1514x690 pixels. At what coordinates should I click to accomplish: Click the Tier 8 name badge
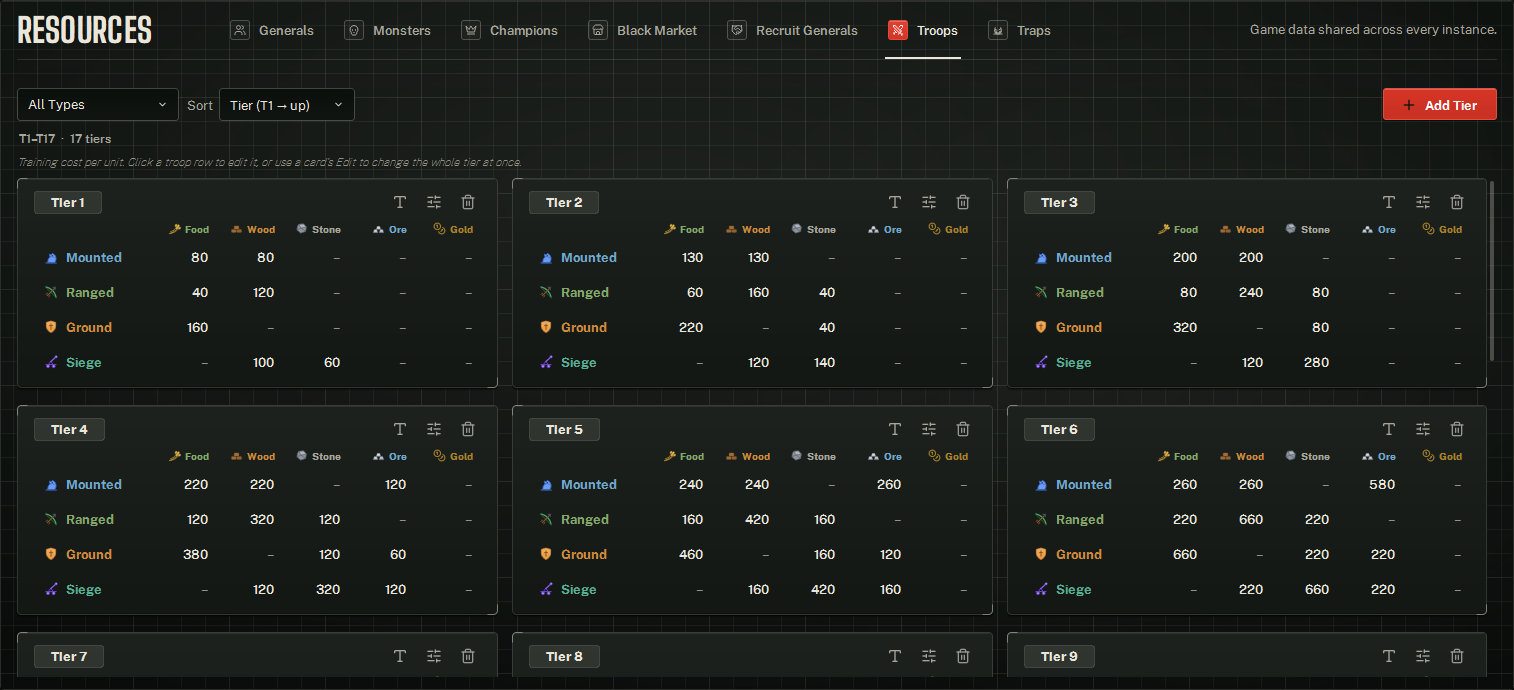coord(564,657)
